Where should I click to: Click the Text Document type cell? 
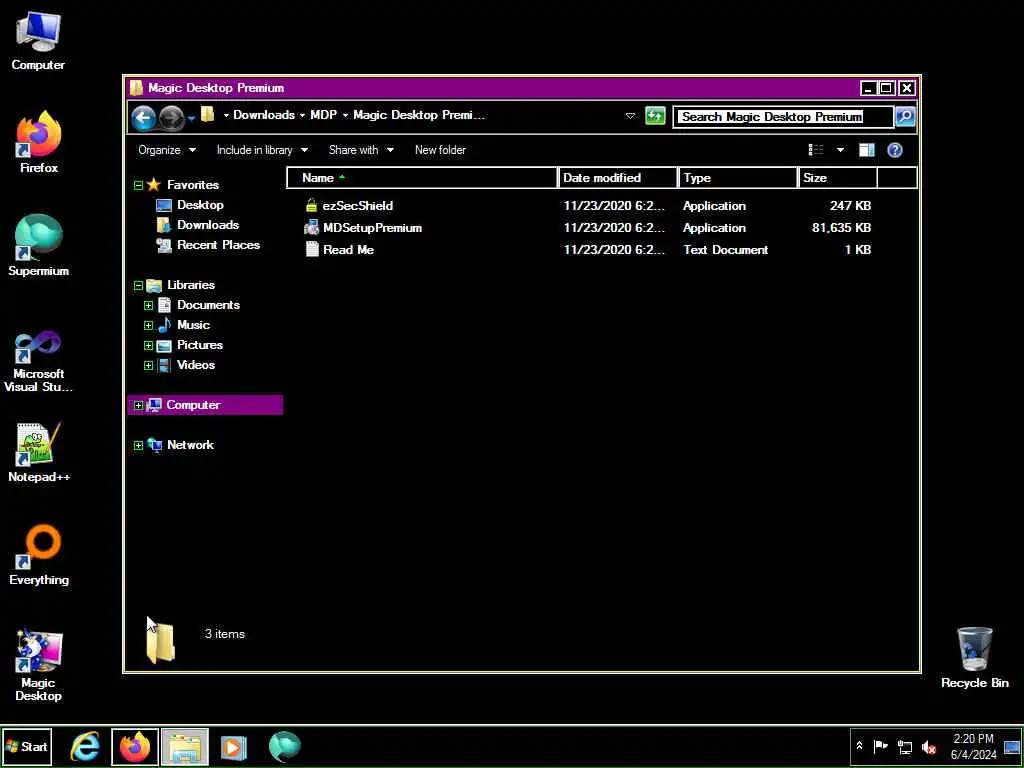726,250
